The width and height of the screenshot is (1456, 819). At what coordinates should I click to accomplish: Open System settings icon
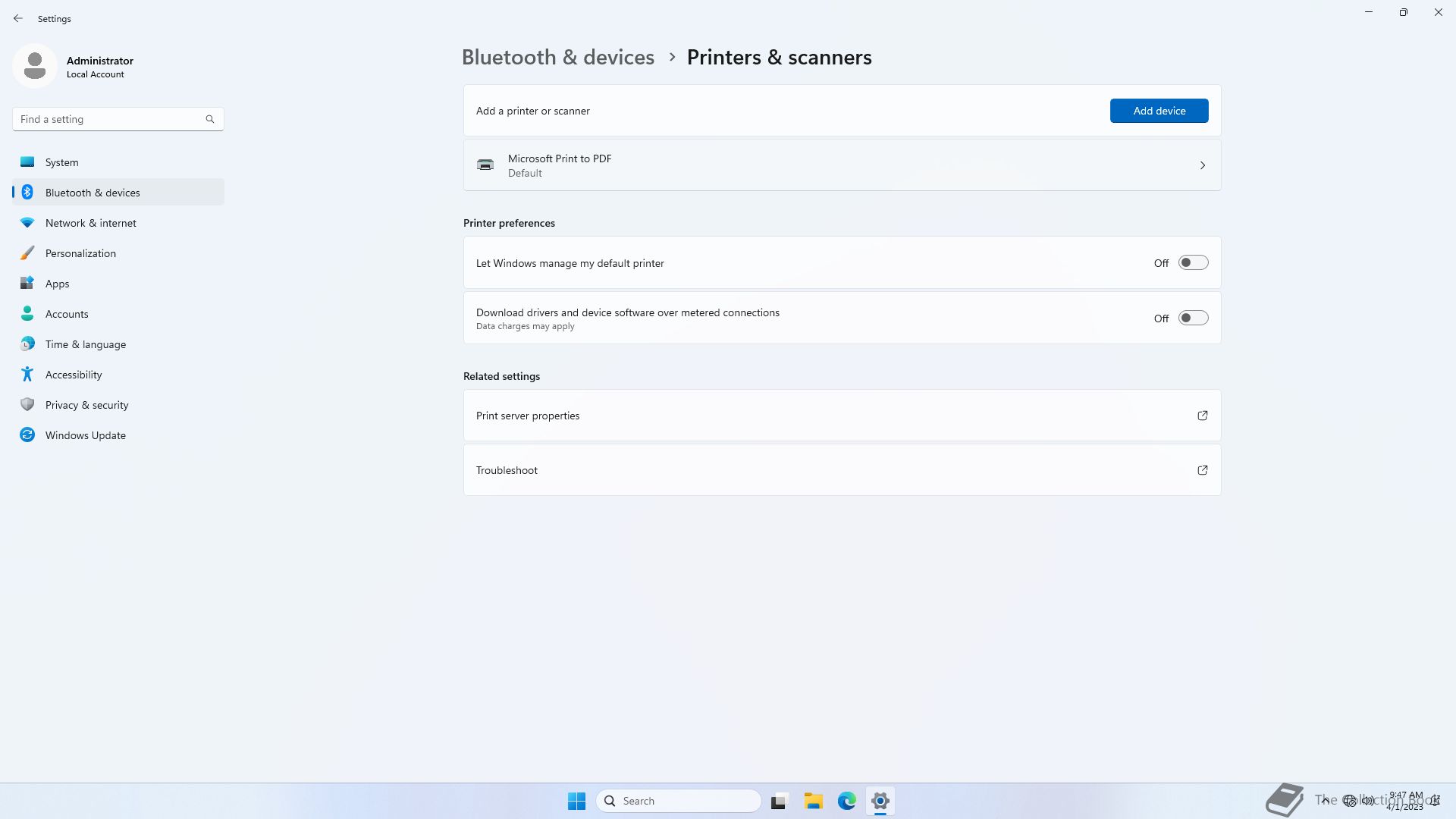coord(27,162)
